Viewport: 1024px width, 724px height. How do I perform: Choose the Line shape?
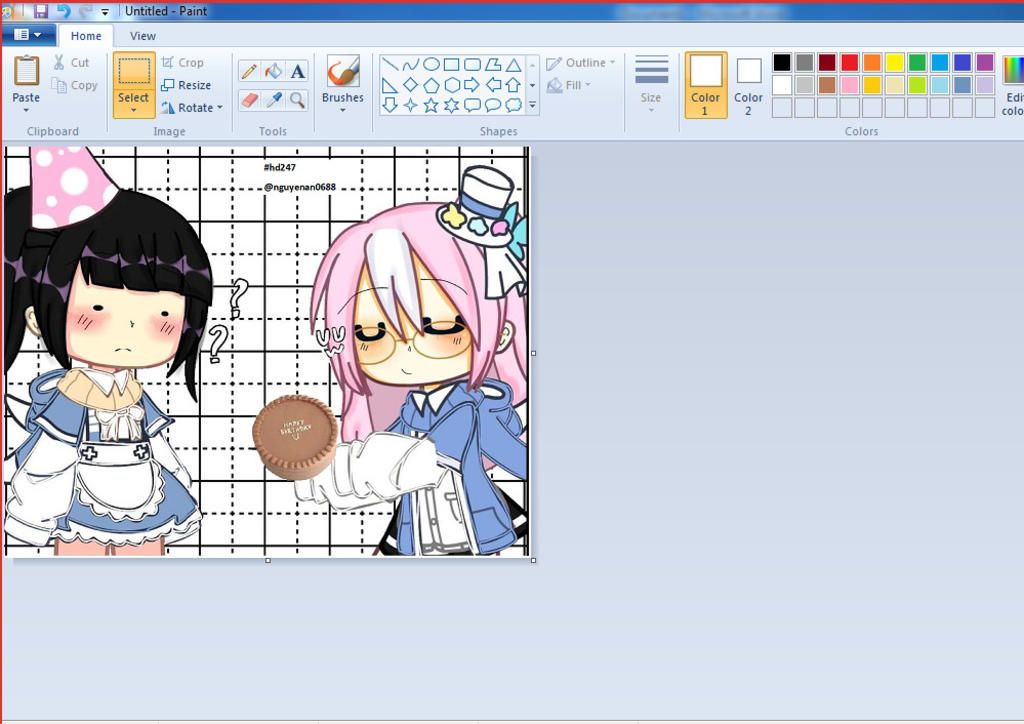(x=390, y=65)
